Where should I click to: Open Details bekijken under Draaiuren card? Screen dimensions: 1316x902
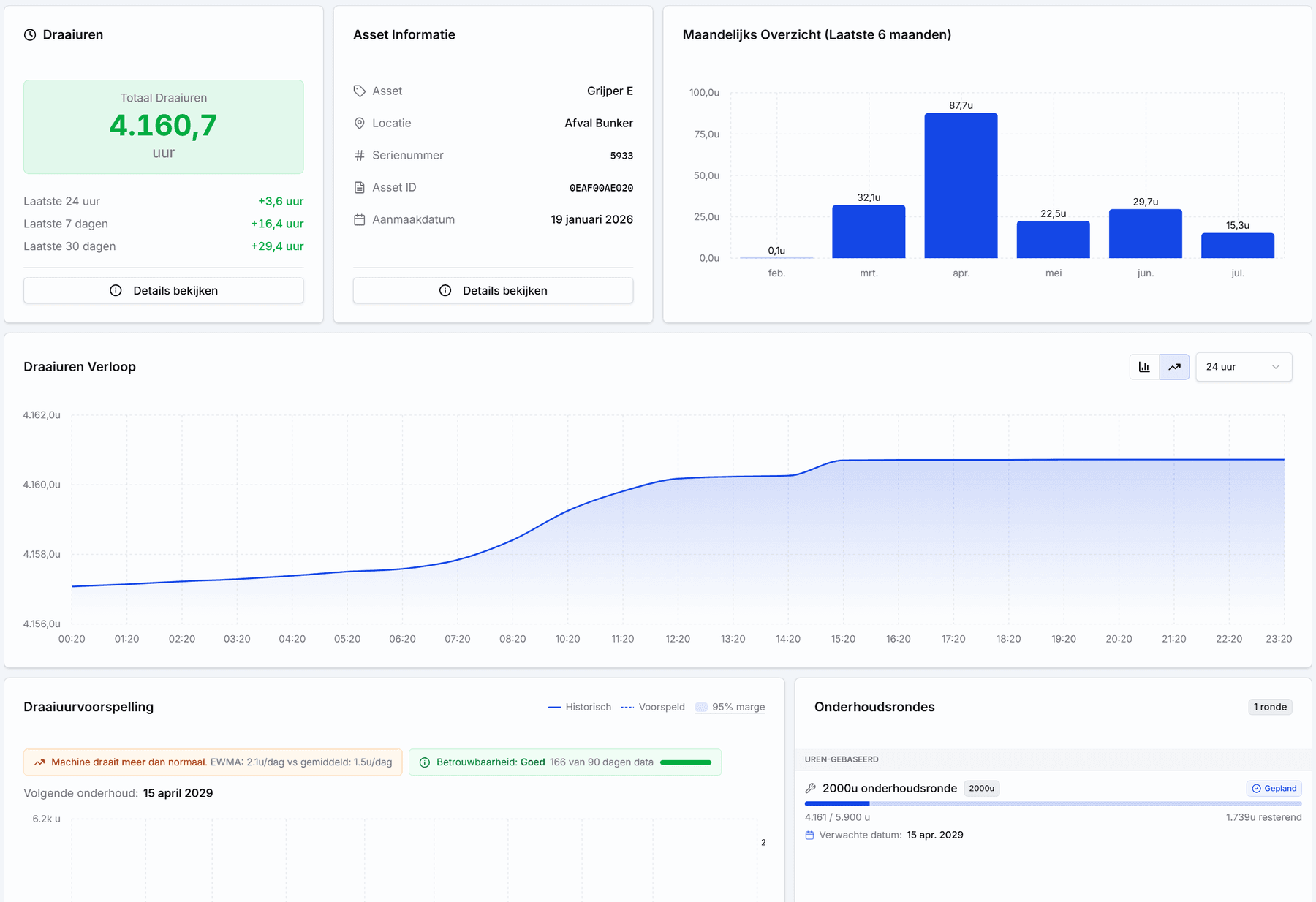coord(164,290)
